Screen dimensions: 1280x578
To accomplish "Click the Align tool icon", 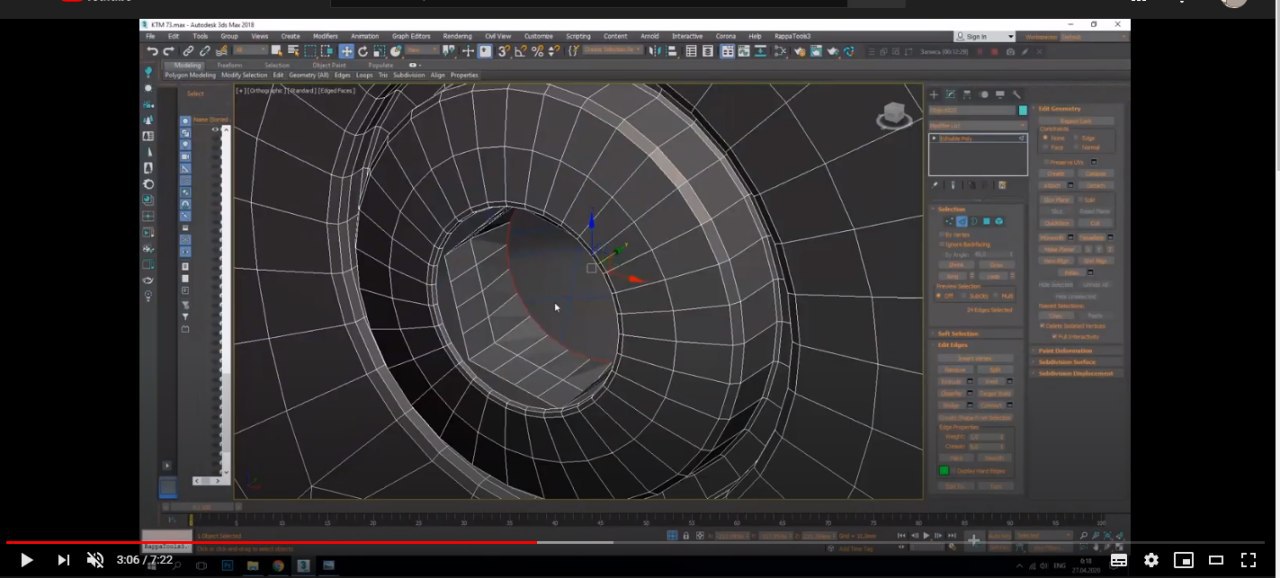I will 673,51.
